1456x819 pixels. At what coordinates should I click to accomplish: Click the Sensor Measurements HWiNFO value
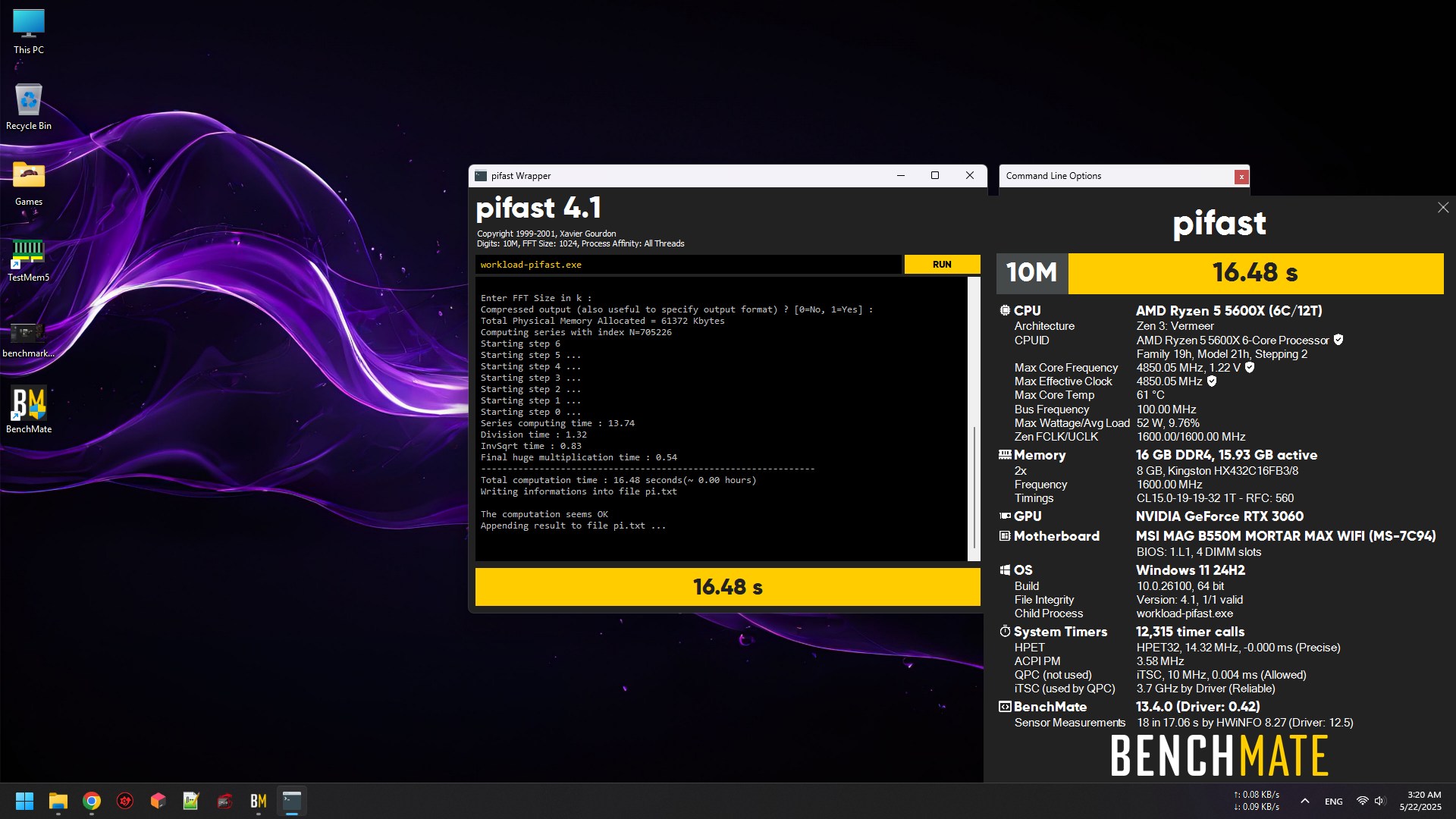1244,723
